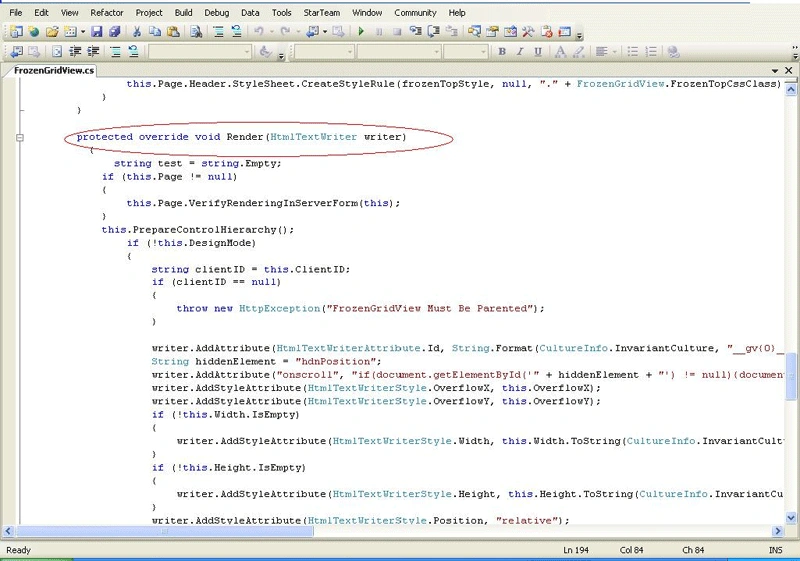Click the New Web Site globe icon
This screenshot has width=800, height=561.
point(34,32)
